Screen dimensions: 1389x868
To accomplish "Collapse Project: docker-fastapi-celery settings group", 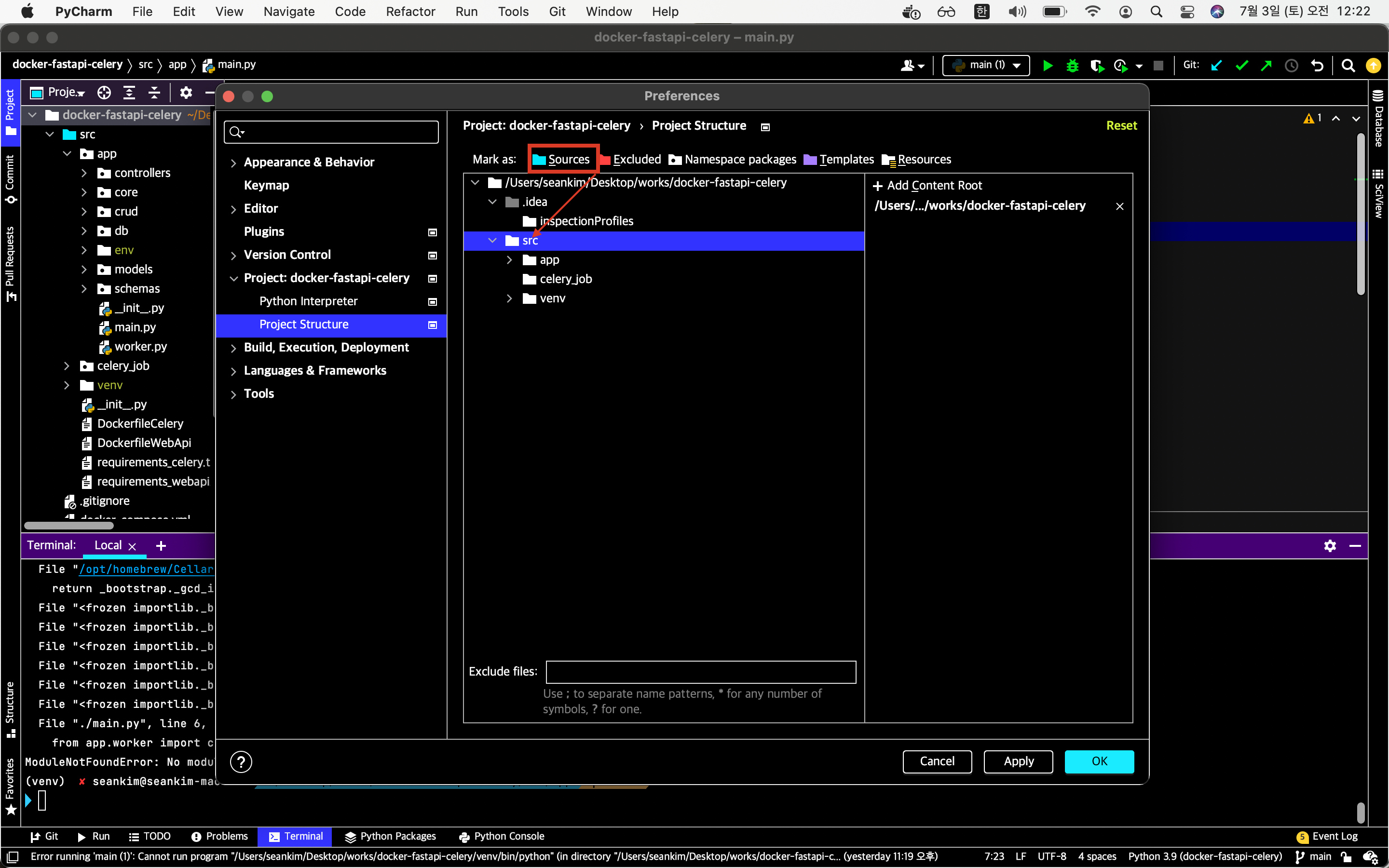I will point(233,278).
